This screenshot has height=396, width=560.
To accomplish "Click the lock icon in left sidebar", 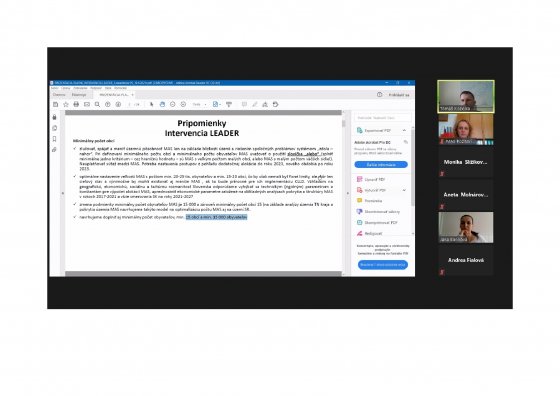I will 54,117.
